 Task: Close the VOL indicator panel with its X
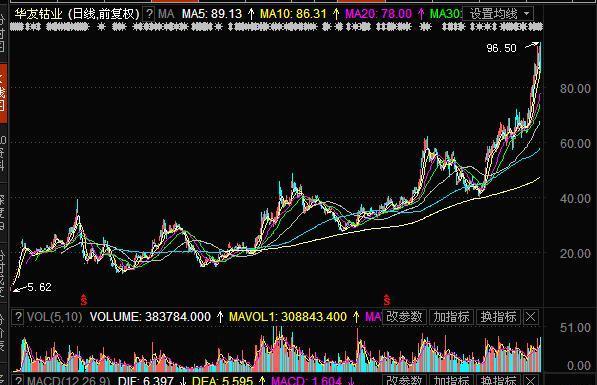(x=531, y=316)
